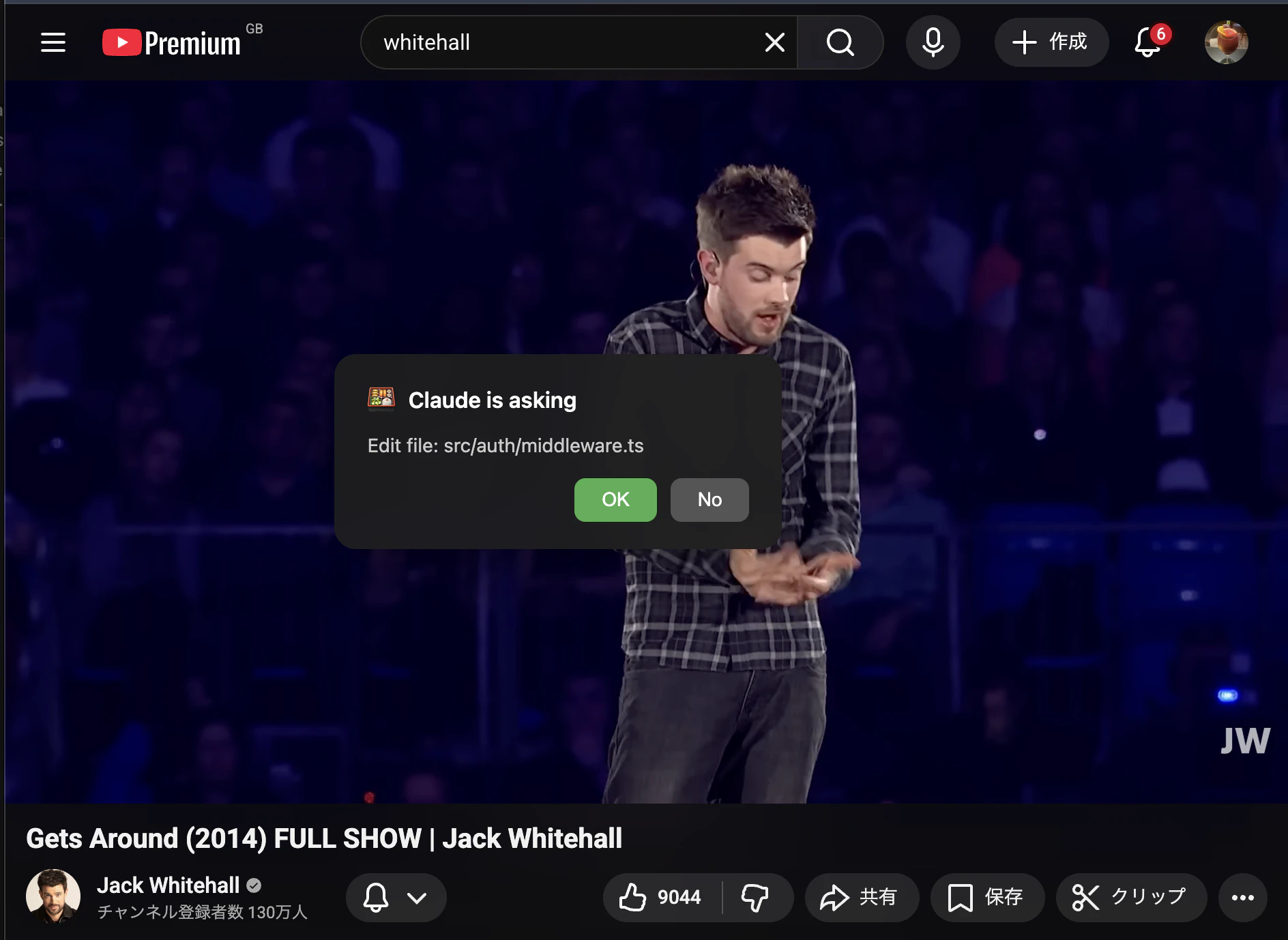Image resolution: width=1288 pixels, height=940 pixels.
Task: Click the dialog's bento app icon
Action: tap(381, 398)
